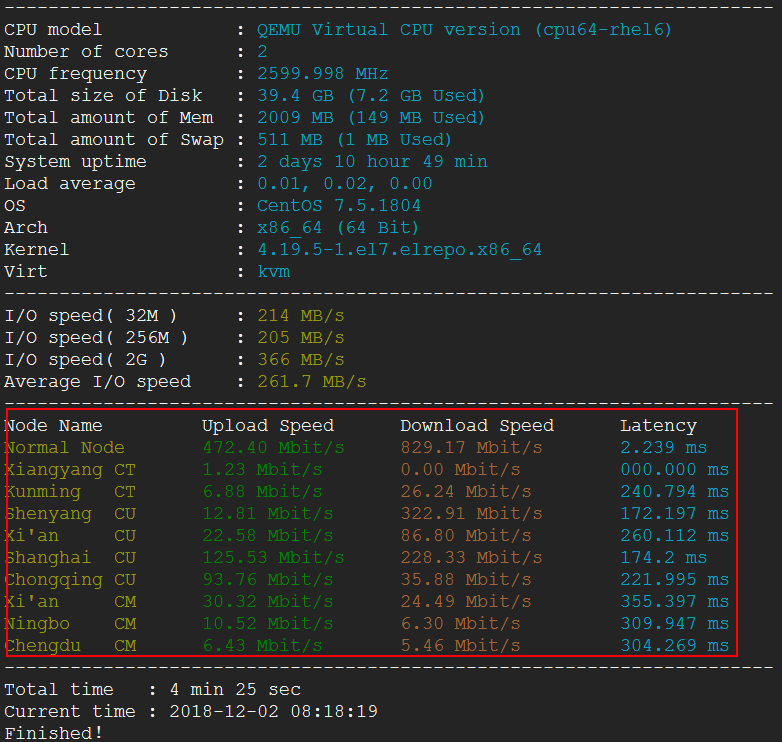Click the Download Speed column header

pyautogui.click(x=477, y=426)
